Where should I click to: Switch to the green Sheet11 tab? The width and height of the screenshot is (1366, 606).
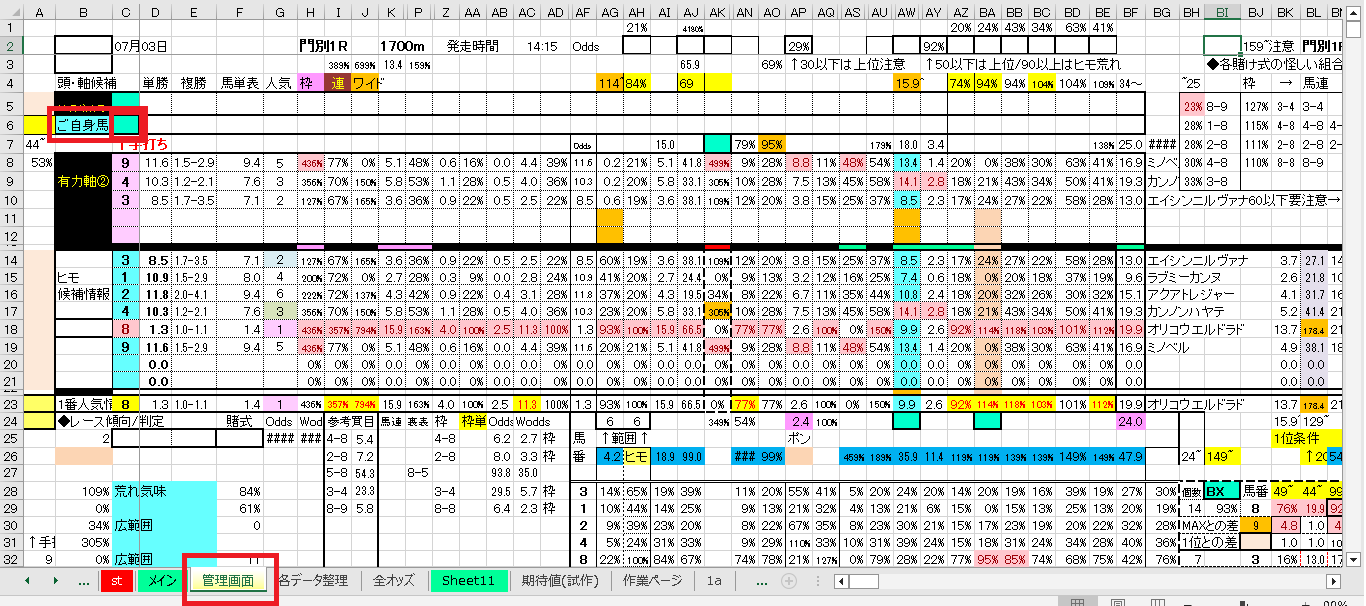click(x=468, y=580)
